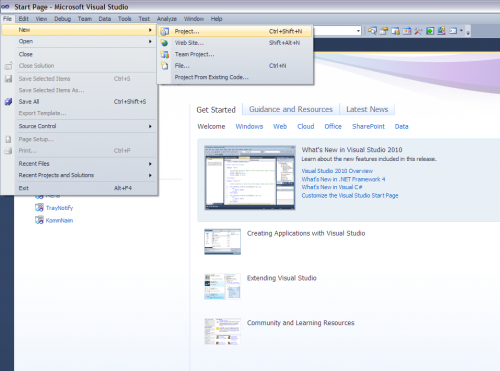Click the New Project menu icon
The height and width of the screenshot is (371, 500).
[x=165, y=32]
